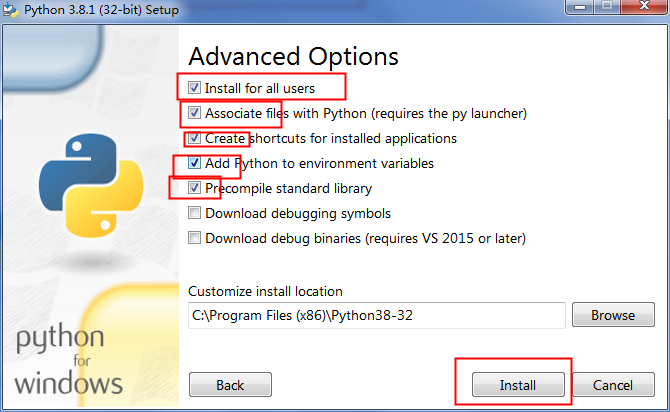Cancel the Python setup

point(613,385)
